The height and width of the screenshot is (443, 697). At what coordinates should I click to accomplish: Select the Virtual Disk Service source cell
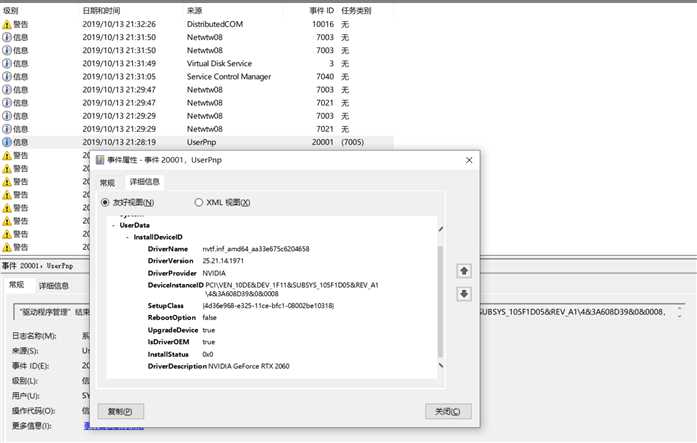point(219,64)
